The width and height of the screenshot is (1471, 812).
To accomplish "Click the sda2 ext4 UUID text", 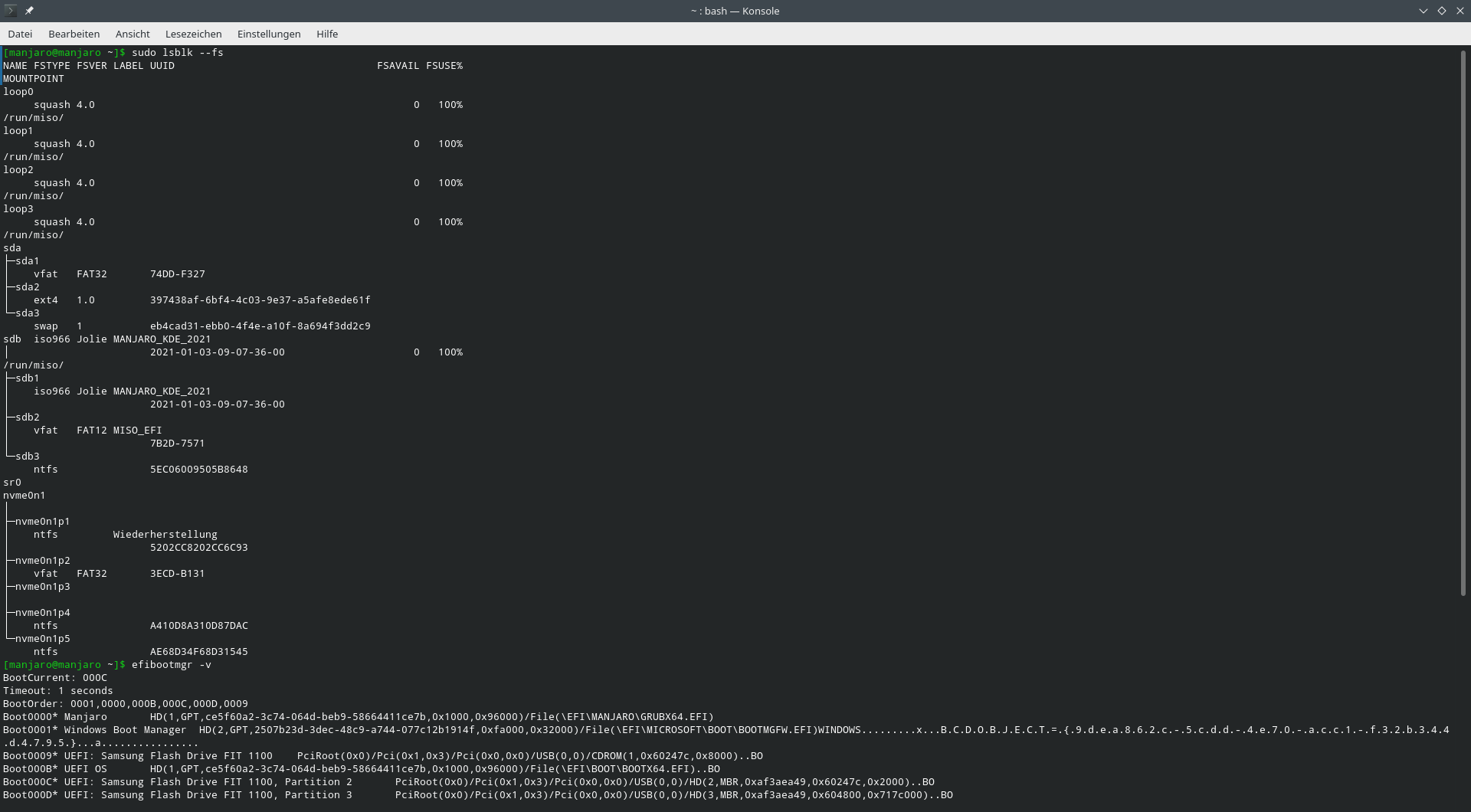I will click(260, 300).
